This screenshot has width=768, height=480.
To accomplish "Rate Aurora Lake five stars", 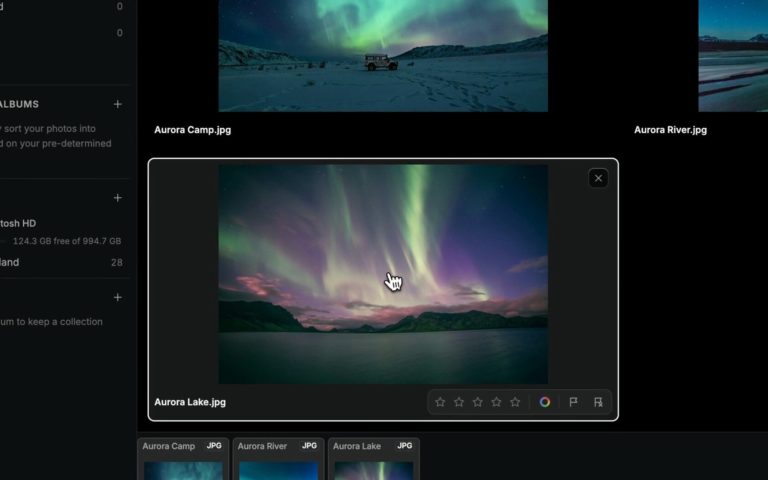I will click(x=515, y=402).
